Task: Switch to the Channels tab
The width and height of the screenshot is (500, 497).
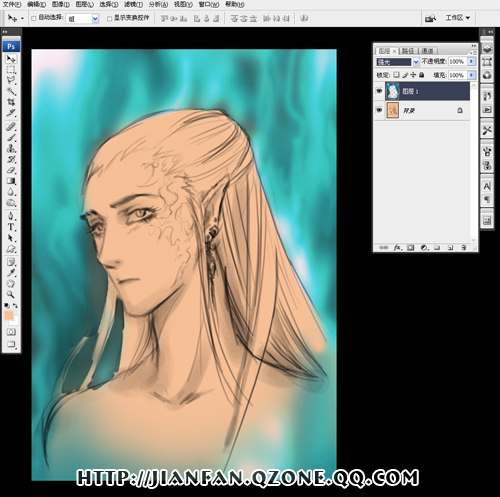Action: coord(427,51)
